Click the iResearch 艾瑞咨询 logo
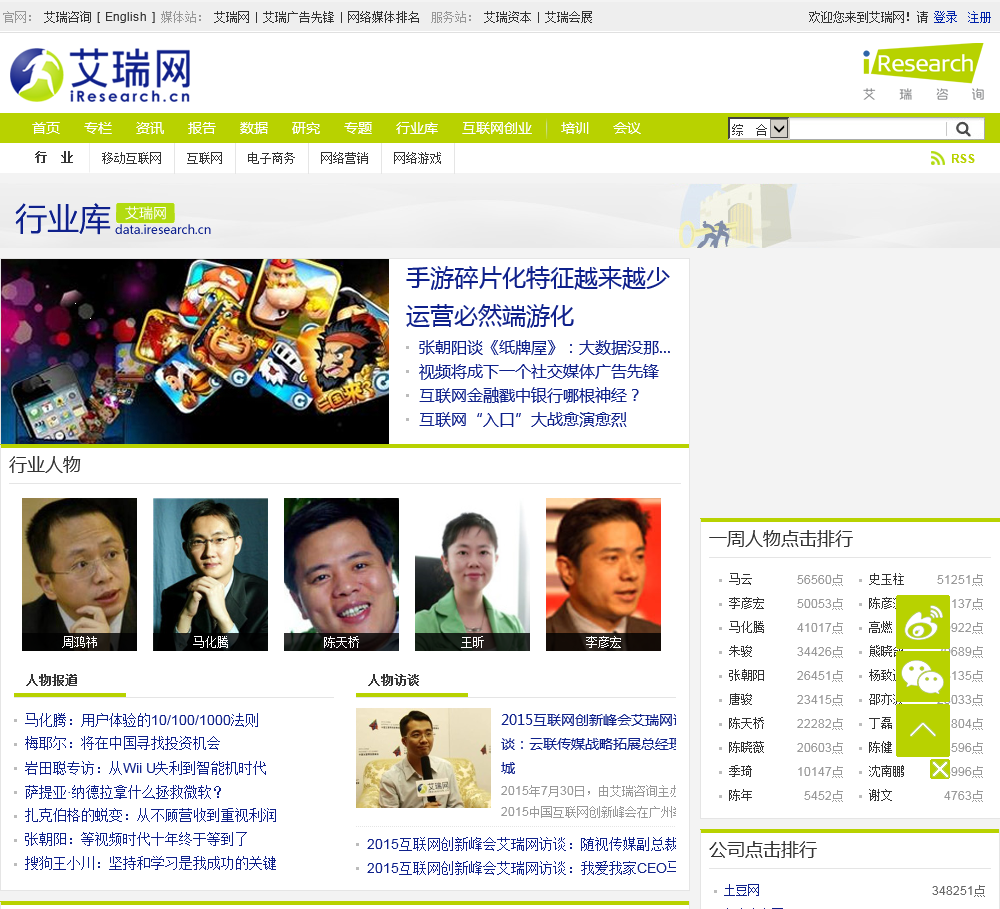The width and height of the screenshot is (1000, 909). (923, 71)
